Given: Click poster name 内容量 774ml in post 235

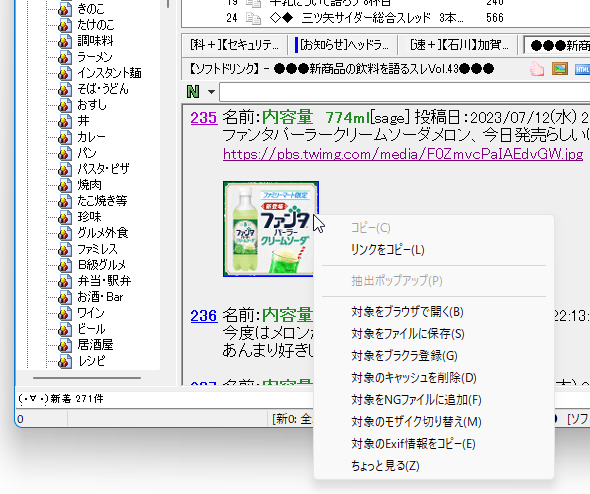Looking at the screenshot, I should coord(316,117).
